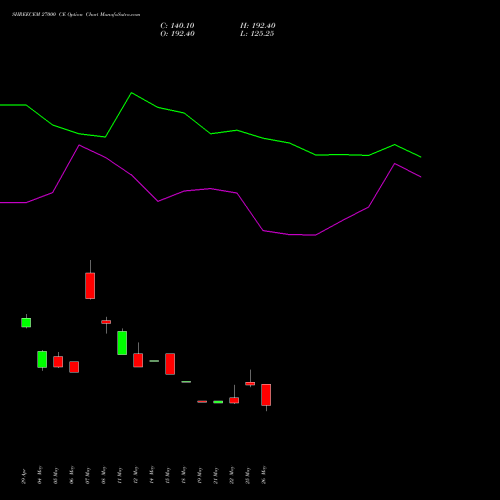Screen dimensions: 500x500
Task: Click the red candle for 05 May
Action: coord(58,362)
